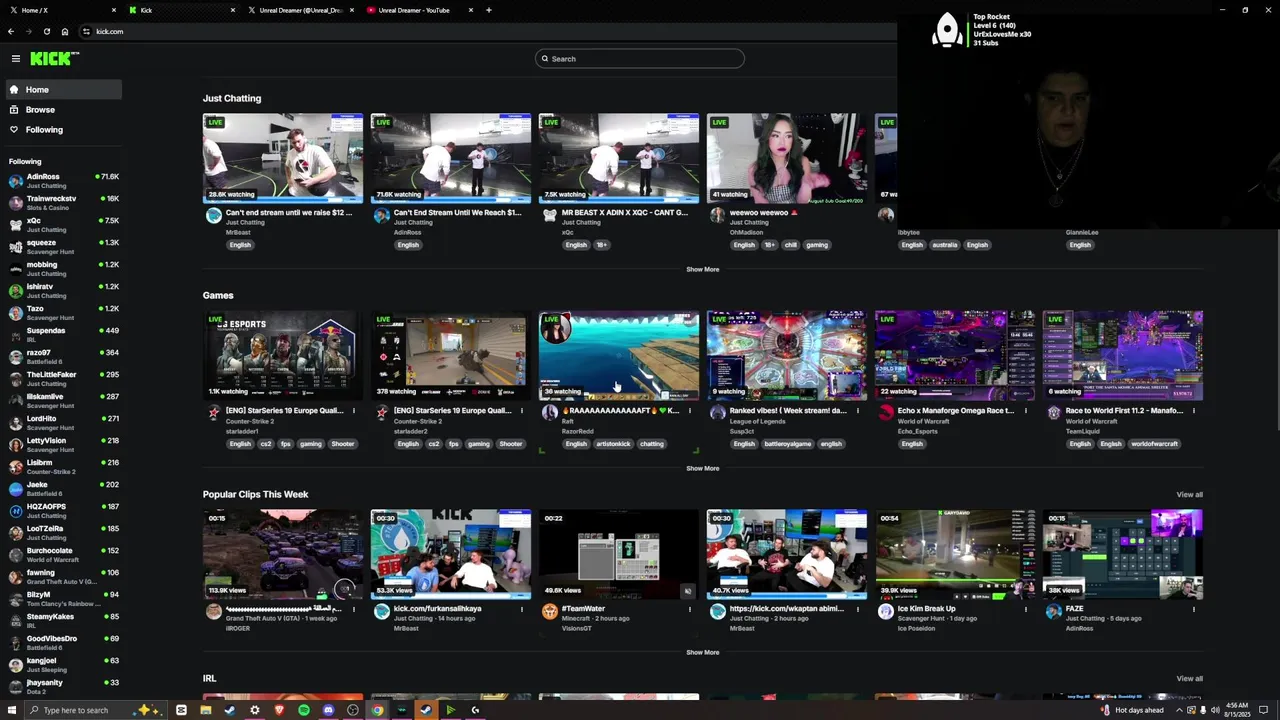This screenshot has width=1280, height=720.
Task: Open Burchocolate channel in sidebar
Action: tap(63, 555)
